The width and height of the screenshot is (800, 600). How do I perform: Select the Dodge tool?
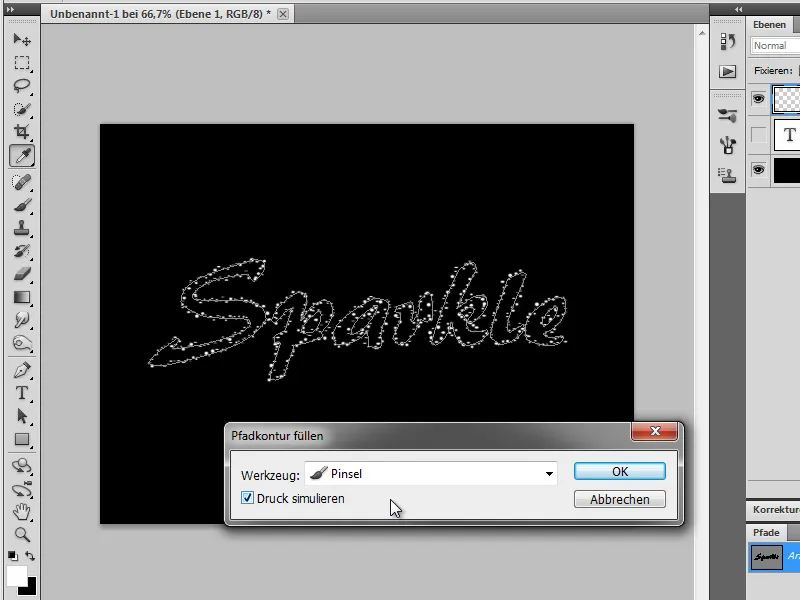pos(22,343)
